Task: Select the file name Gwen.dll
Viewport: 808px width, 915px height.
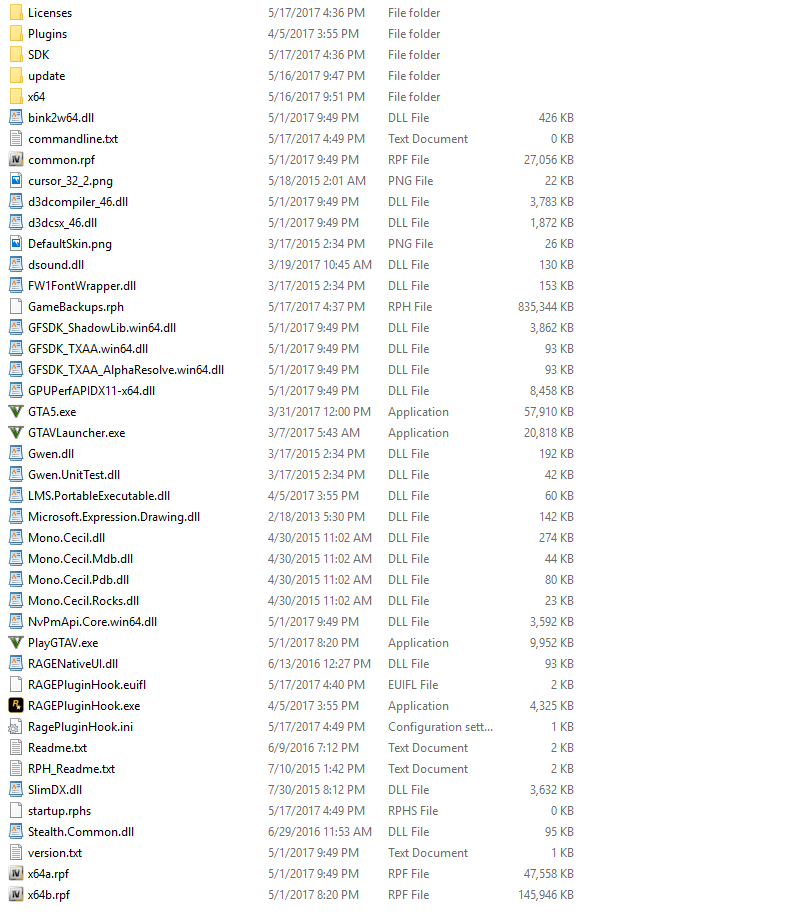Action: point(51,454)
